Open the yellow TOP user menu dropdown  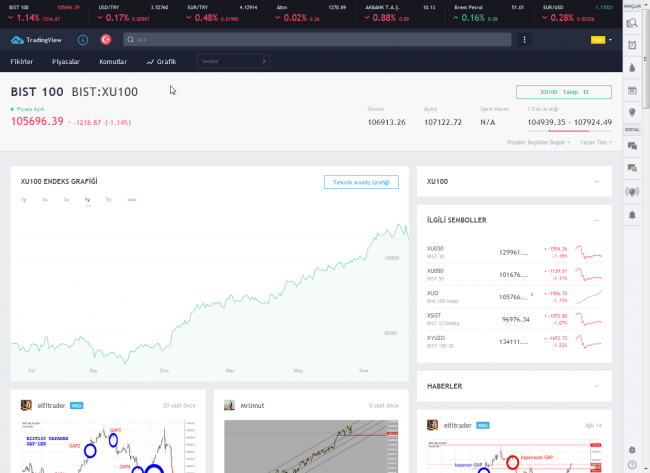(601, 40)
